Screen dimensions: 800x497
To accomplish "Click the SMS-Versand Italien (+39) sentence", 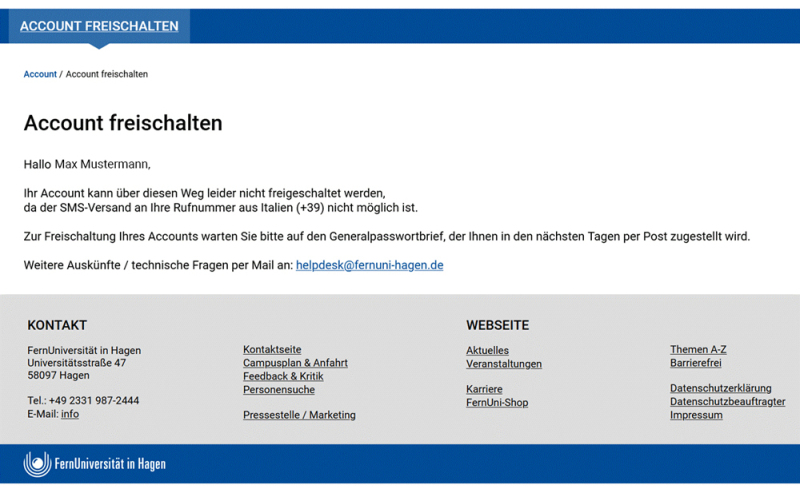I will point(220,208).
